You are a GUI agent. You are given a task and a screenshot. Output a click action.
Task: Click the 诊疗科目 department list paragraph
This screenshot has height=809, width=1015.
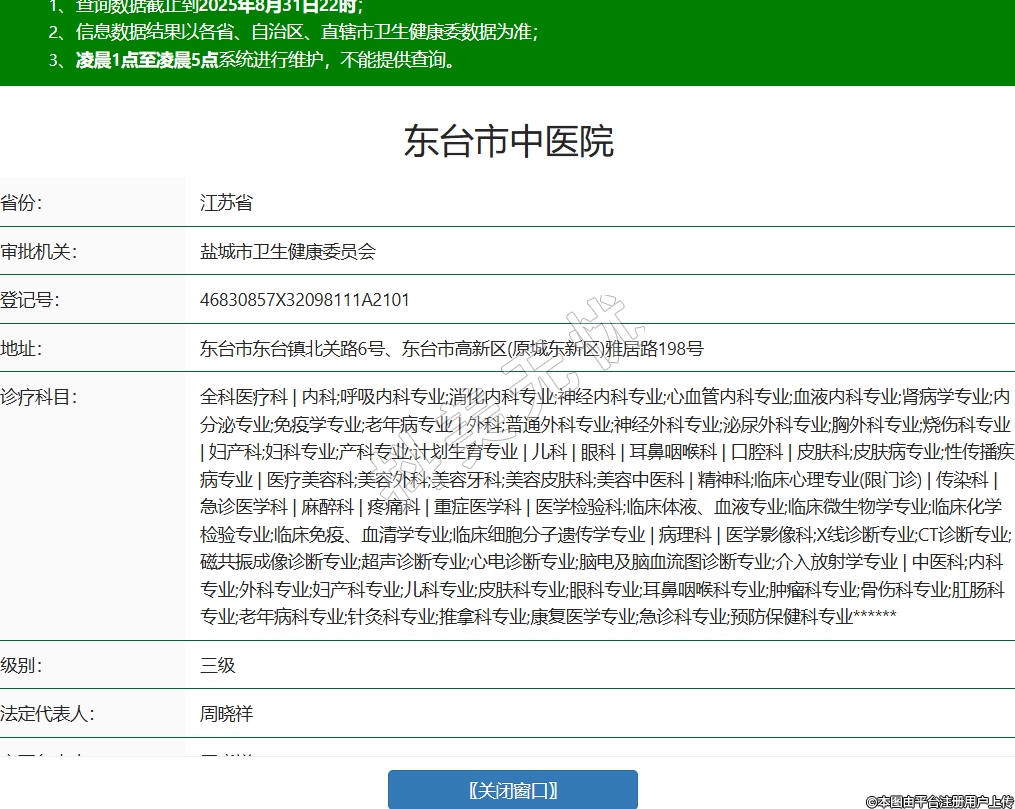pyautogui.click(x=605, y=506)
